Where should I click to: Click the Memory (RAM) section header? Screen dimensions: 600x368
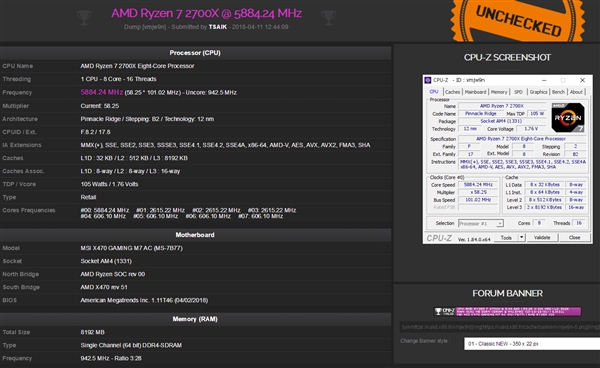pyautogui.click(x=195, y=319)
